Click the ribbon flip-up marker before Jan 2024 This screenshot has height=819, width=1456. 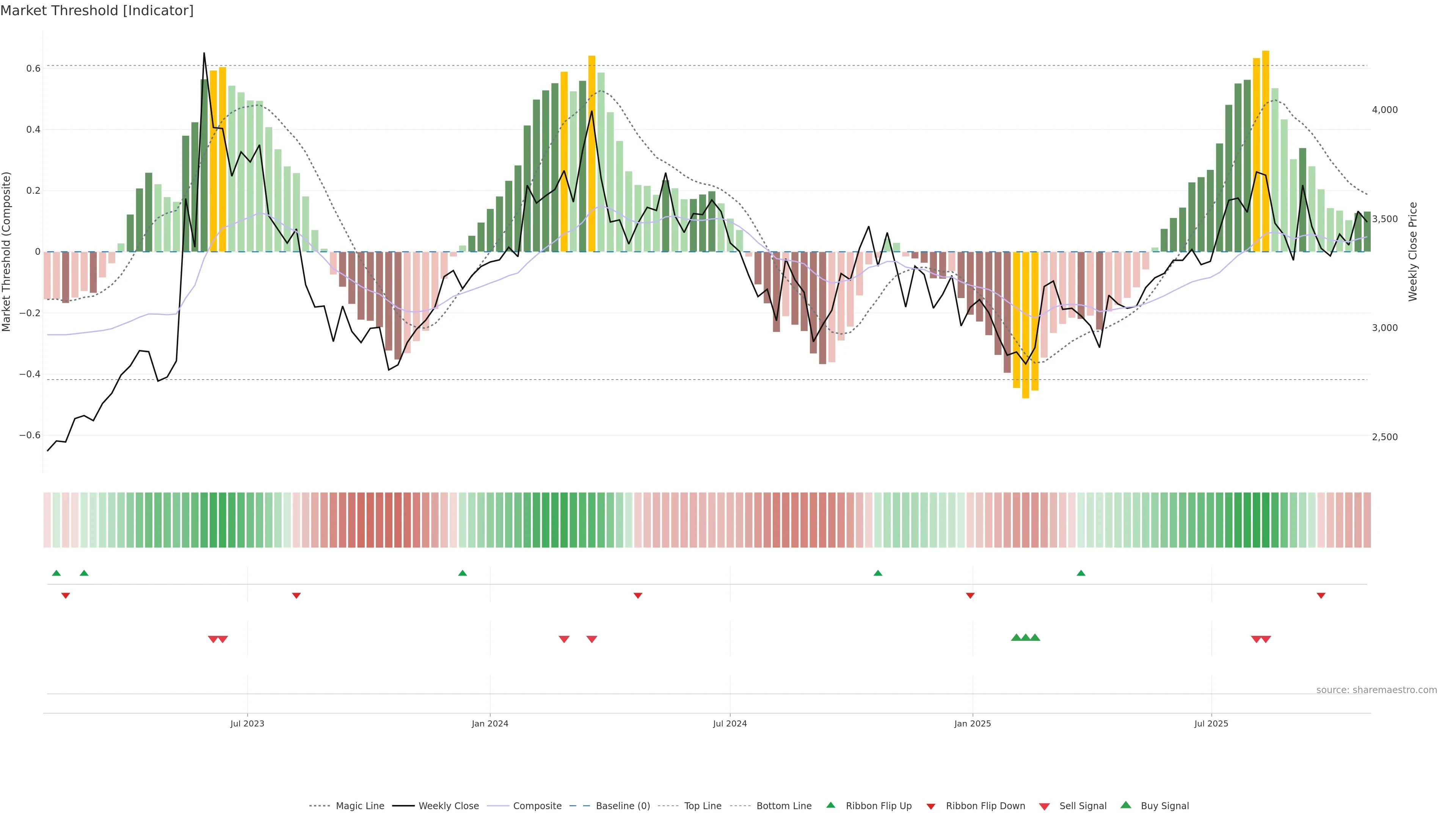pyautogui.click(x=462, y=573)
